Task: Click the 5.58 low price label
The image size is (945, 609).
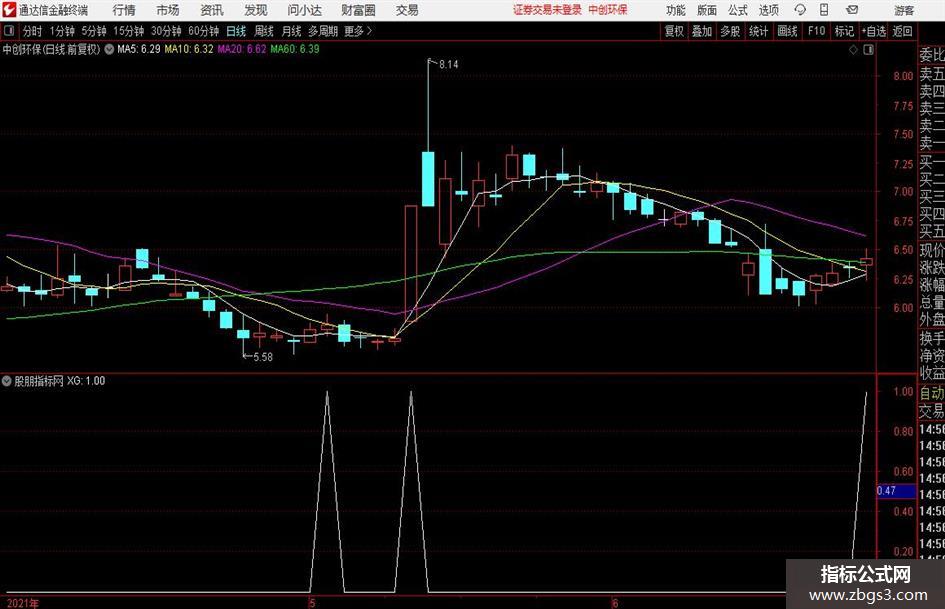Action: point(263,357)
